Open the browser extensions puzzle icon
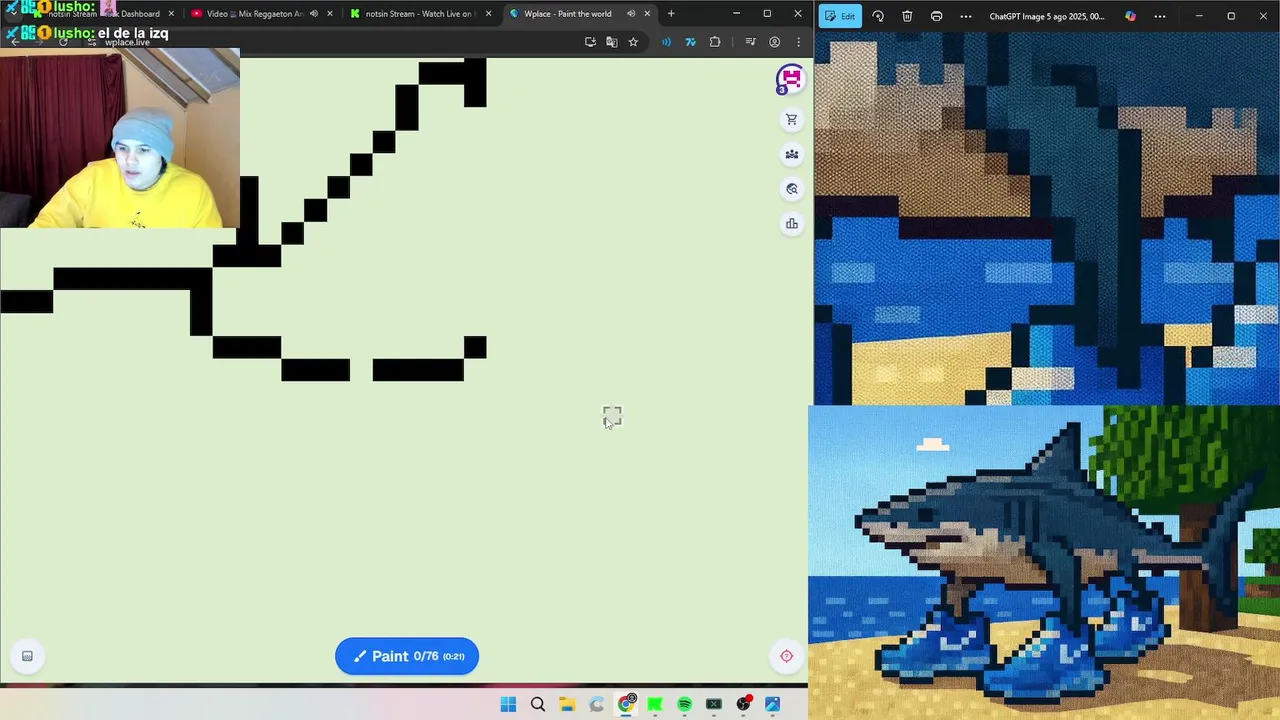The image size is (1280, 720). (x=715, y=42)
